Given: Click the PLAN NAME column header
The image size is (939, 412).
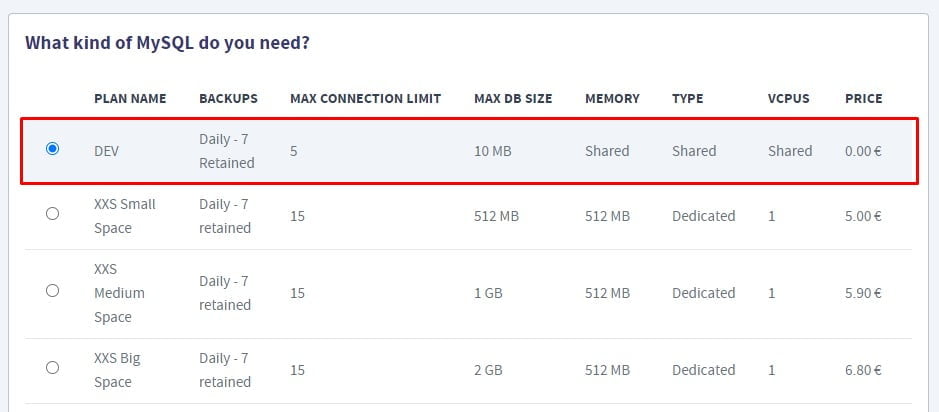Looking at the screenshot, I should [130, 99].
